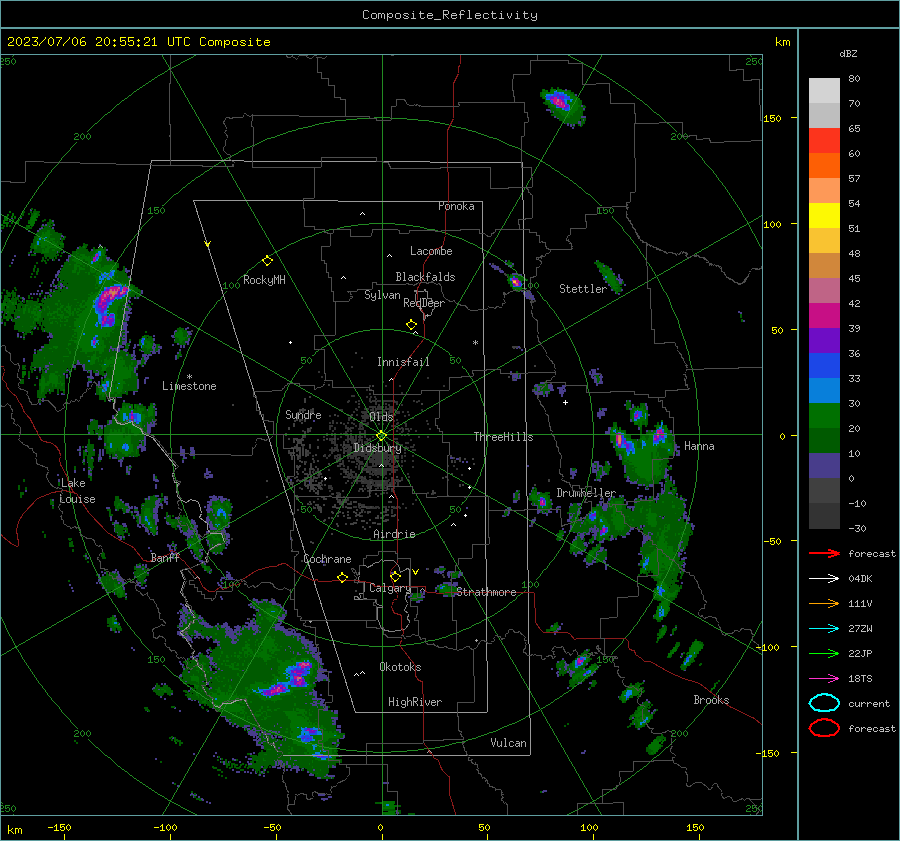Image resolution: width=900 pixels, height=841 pixels.
Task: Click the Limestone label
Action: [x=189, y=386]
